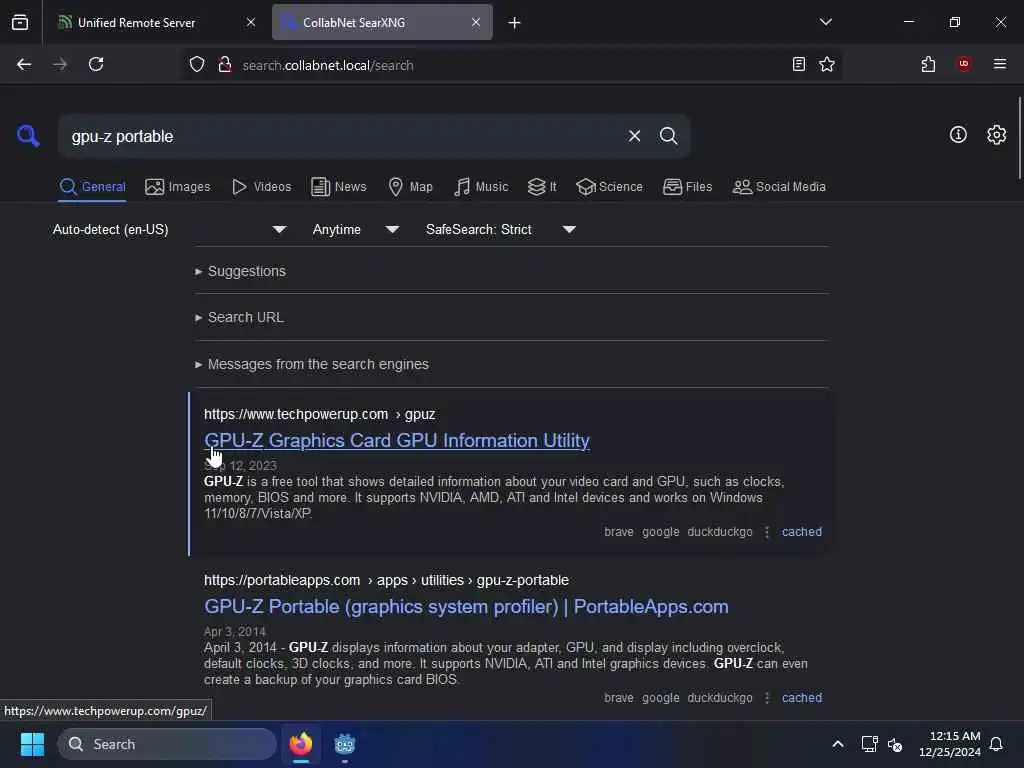Open Firefox View recent browsing icon
The height and width of the screenshot is (768, 1024).
tap(20, 22)
